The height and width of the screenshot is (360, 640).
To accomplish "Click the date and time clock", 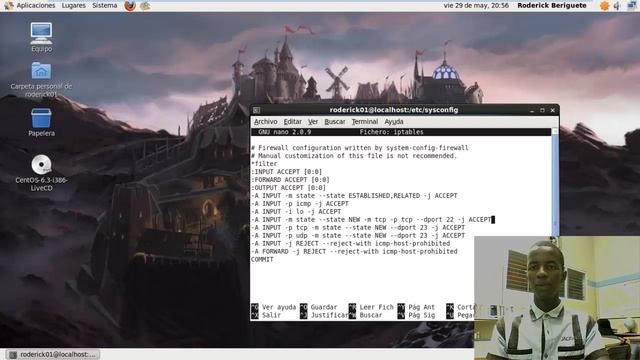I will pyautogui.click(x=476, y=6).
